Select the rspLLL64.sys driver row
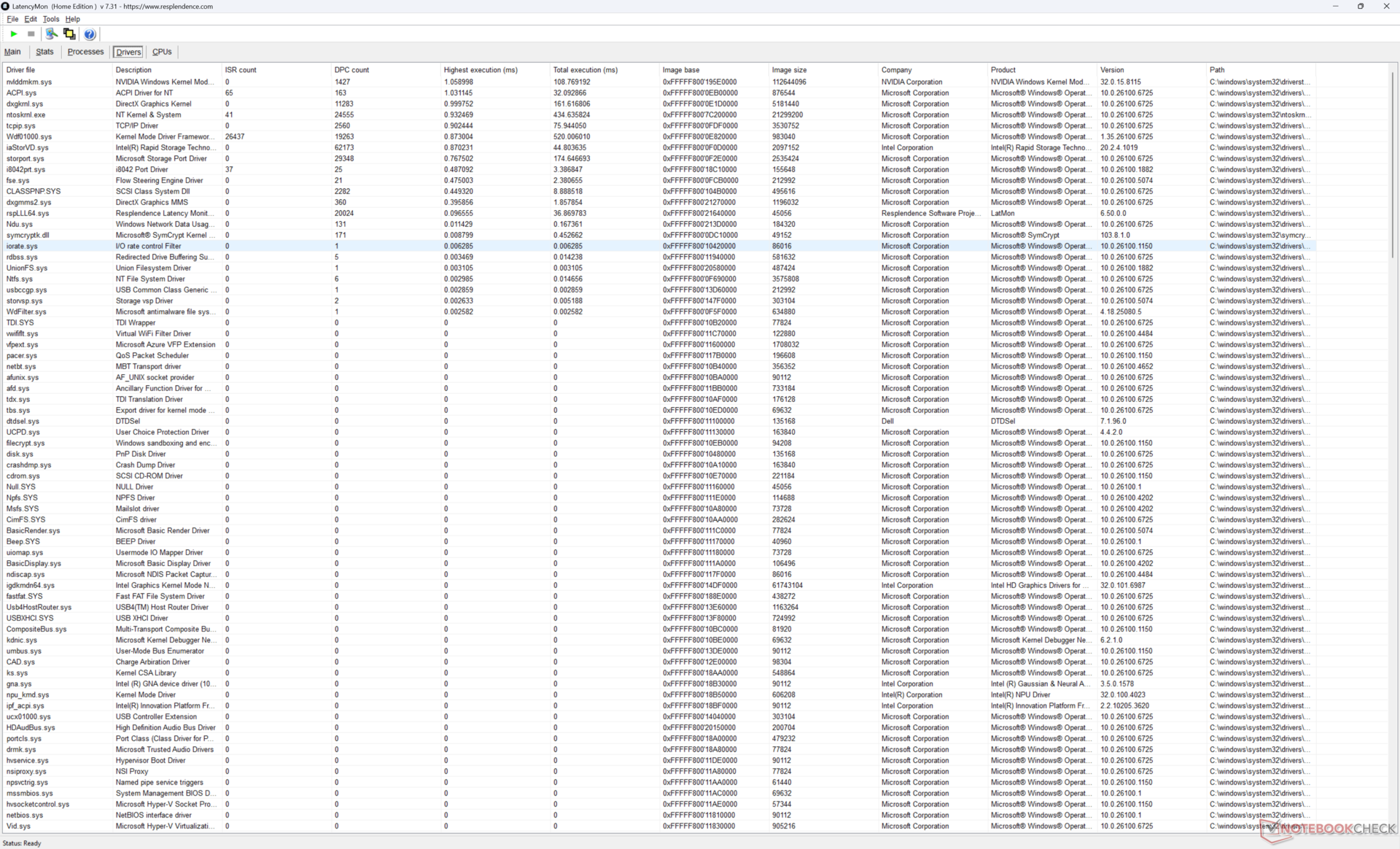The height and width of the screenshot is (849, 1400). [x=28, y=213]
